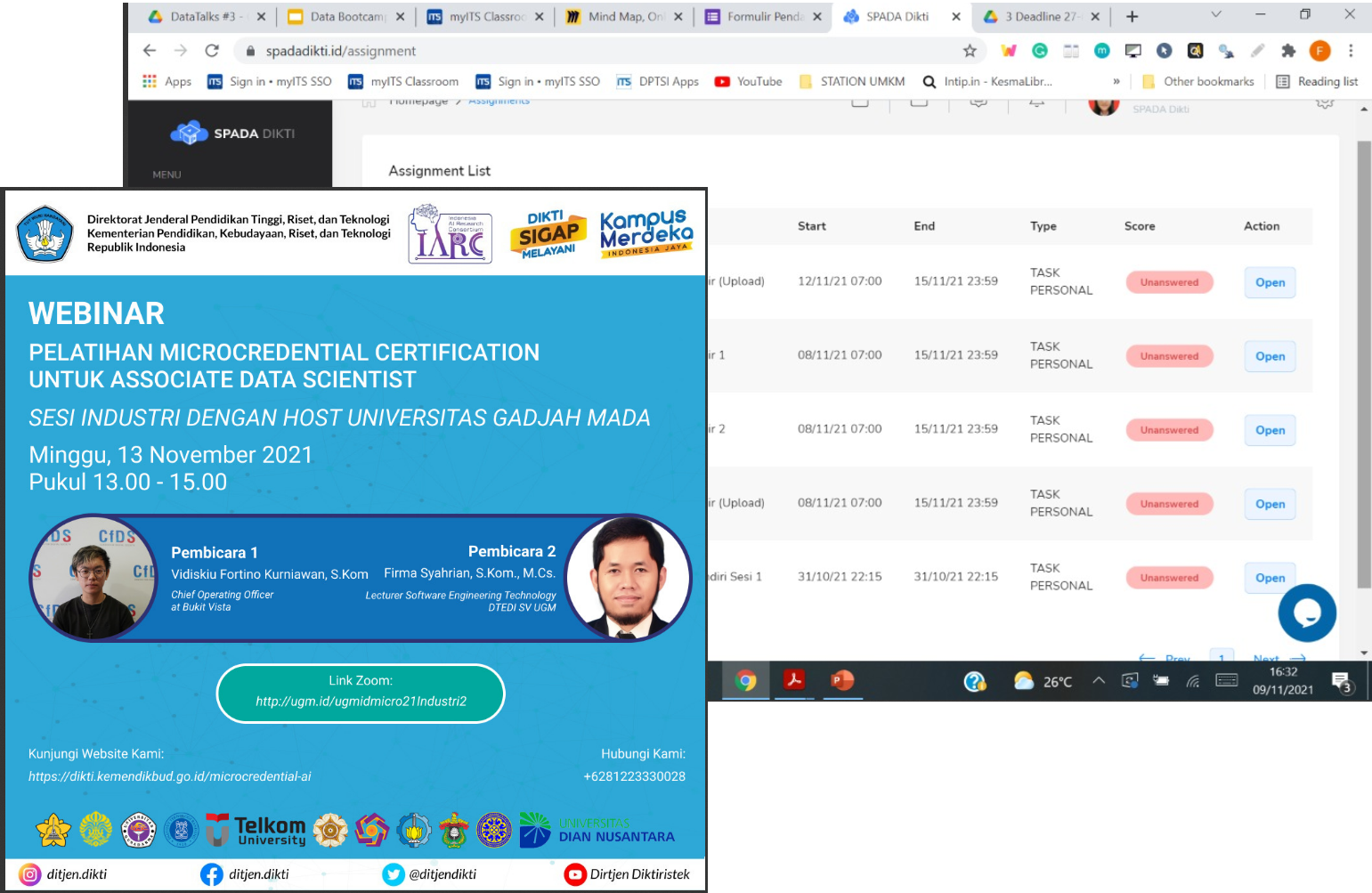Click the Telkom University logo on poster
Screen dimensions: 1372x893
coord(257,830)
